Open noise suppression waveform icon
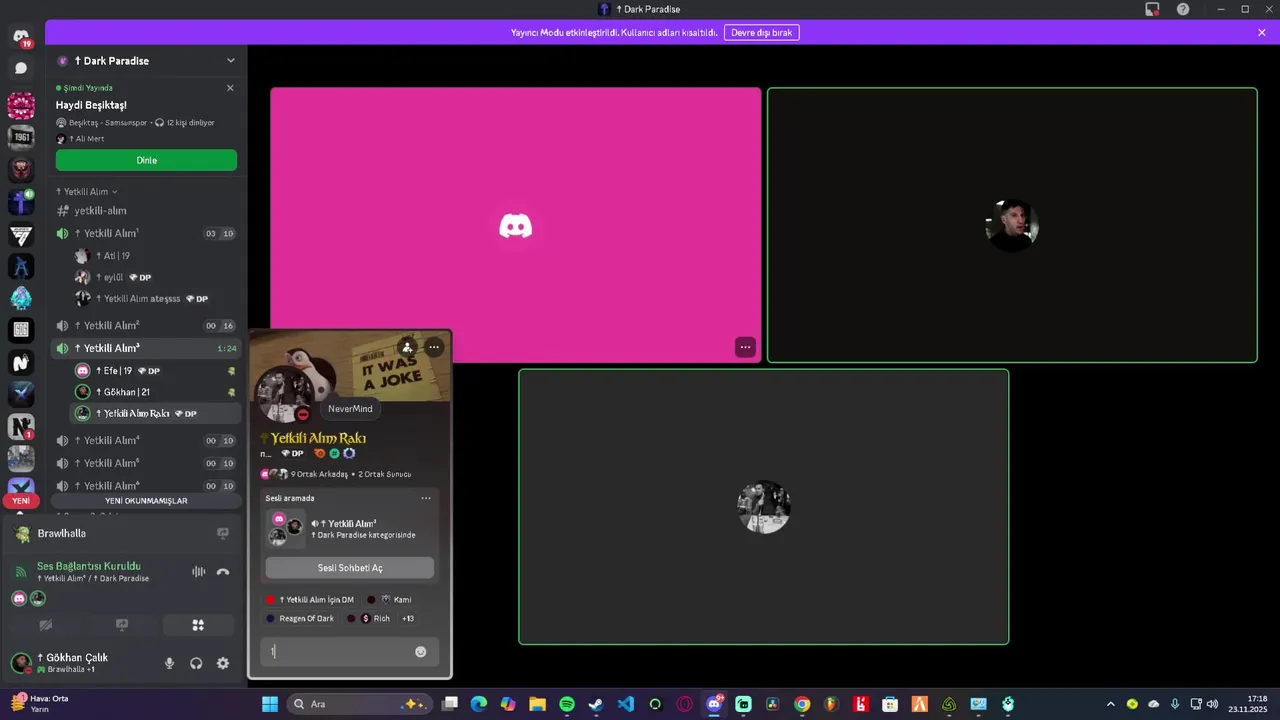This screenshot has width=1280, height=720. coord(198,572)
